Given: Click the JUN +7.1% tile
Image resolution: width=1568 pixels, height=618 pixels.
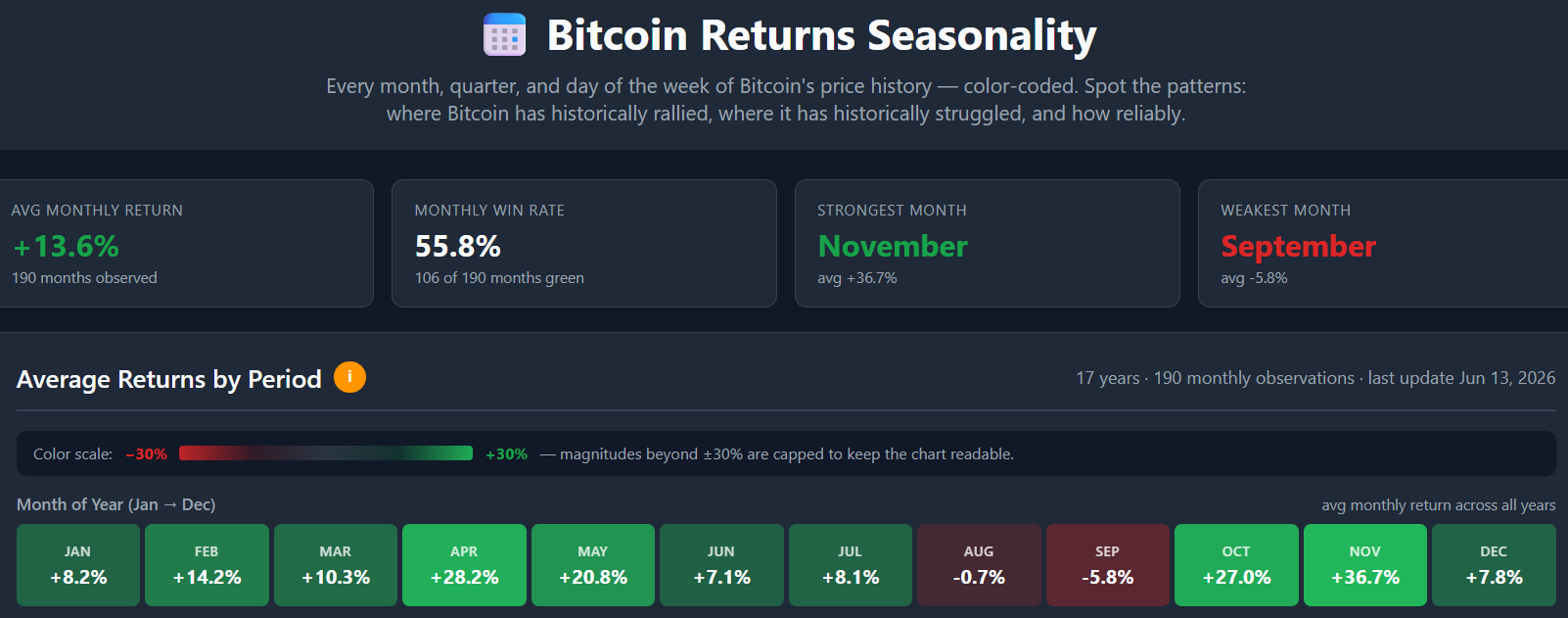Looking at the screenshot, I should pos(721,565).
